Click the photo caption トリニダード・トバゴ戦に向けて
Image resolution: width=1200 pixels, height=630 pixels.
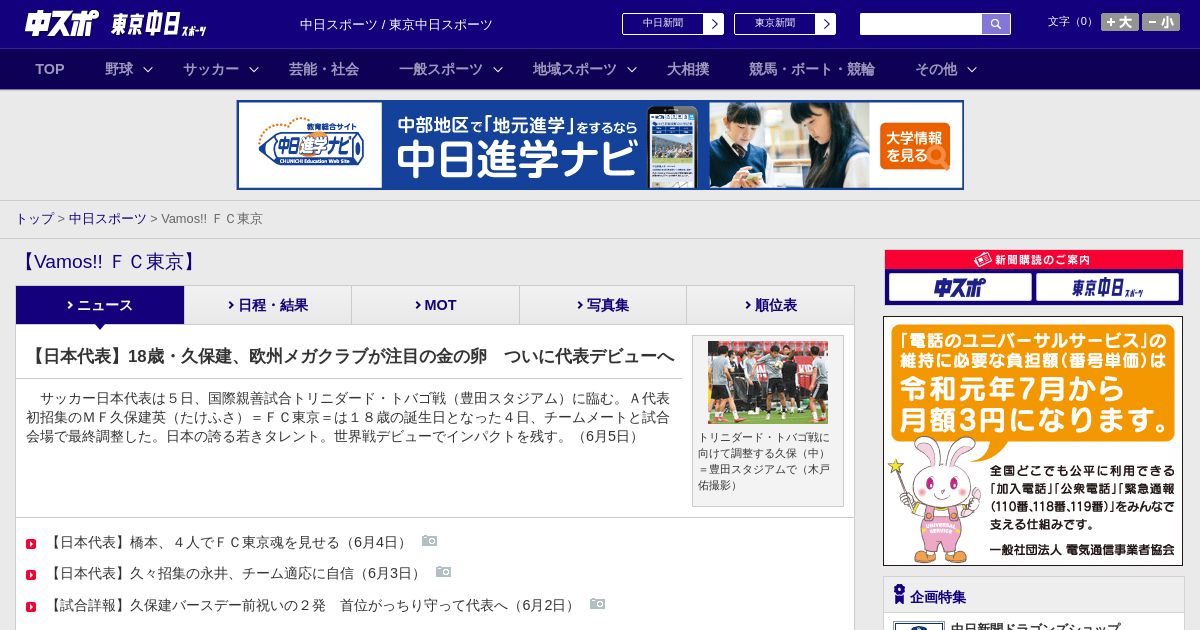[x=765, y=461]
